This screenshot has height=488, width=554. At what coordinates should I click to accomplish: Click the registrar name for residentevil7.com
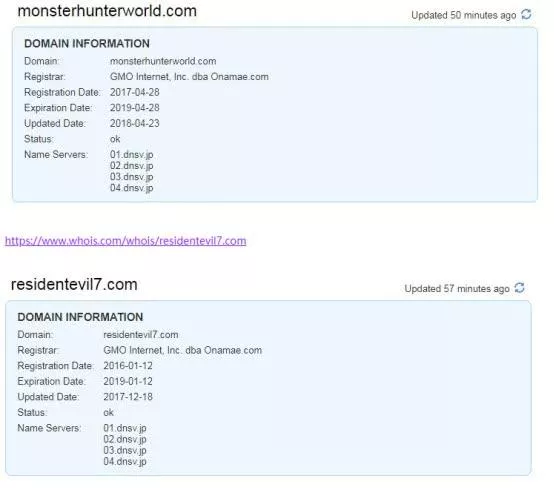182,350
